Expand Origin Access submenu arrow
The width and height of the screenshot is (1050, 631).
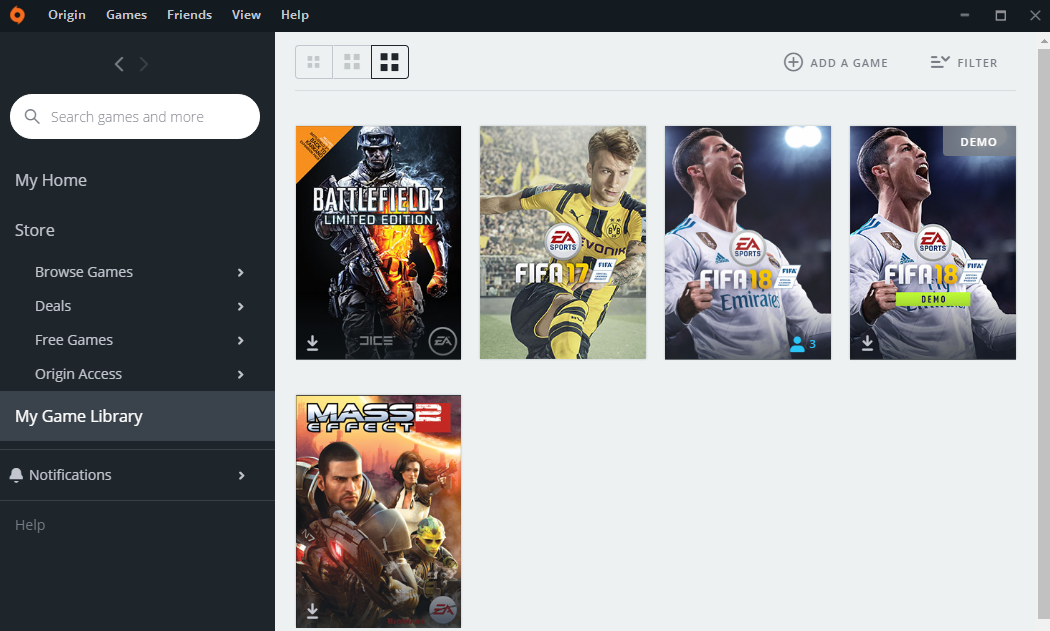(x=240, y=375)
